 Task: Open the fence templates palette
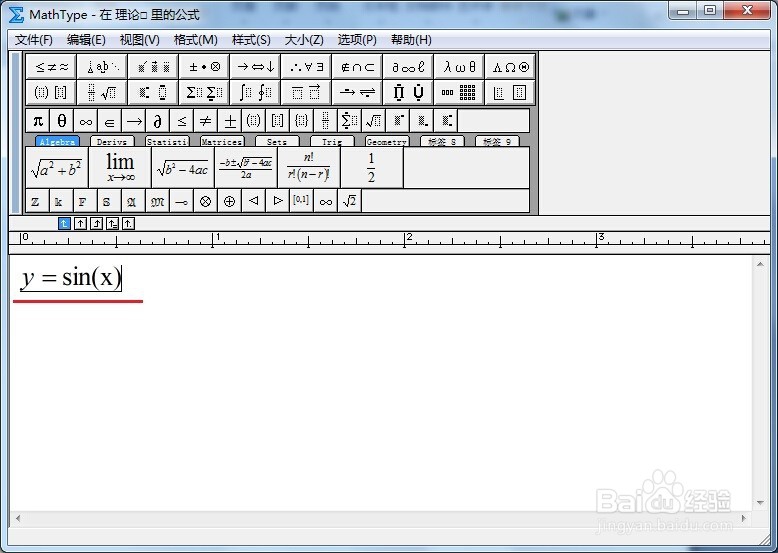(x=51, y=92)
